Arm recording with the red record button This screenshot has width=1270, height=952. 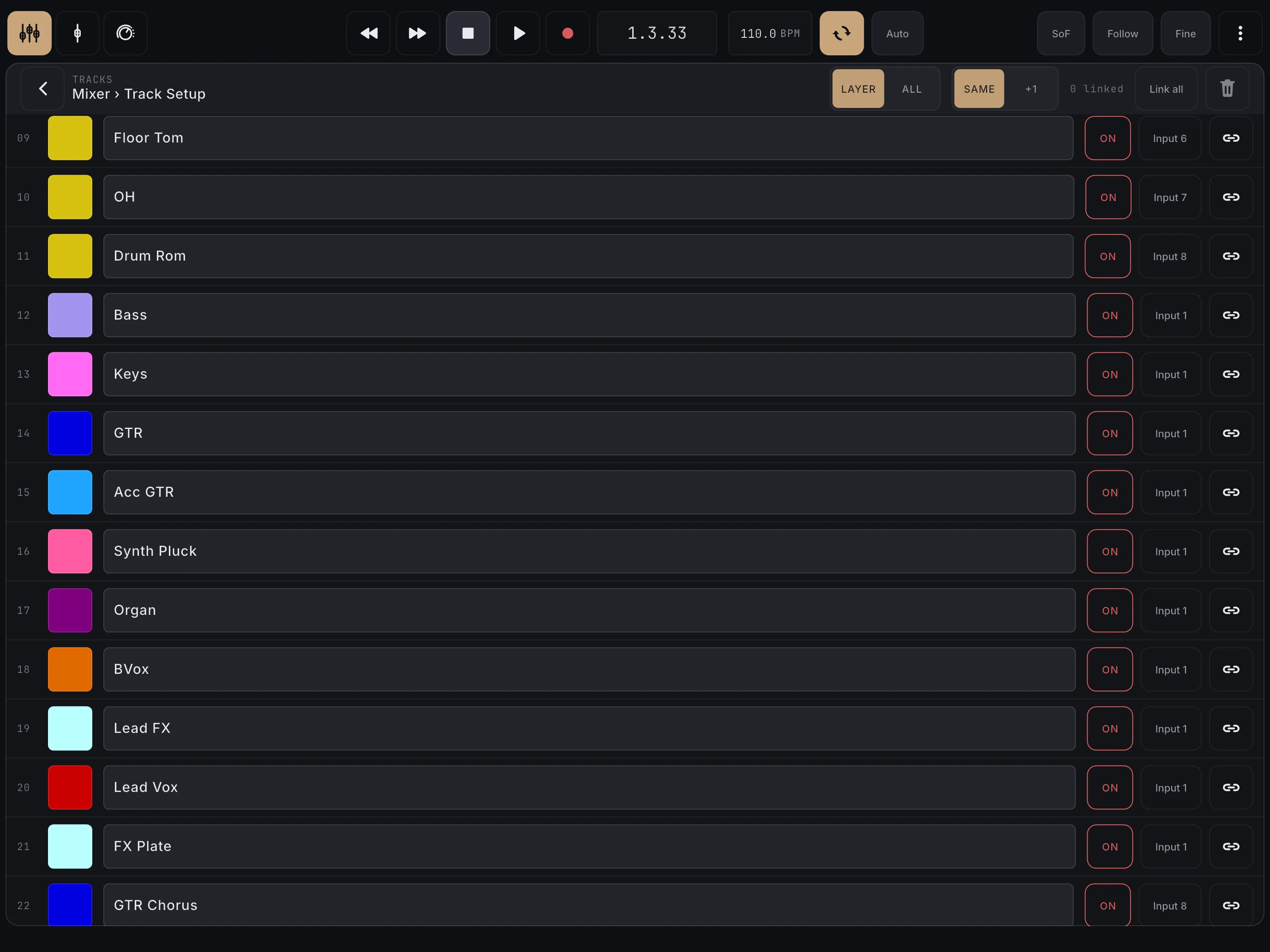pyautogui.click(x=567, y=33)
